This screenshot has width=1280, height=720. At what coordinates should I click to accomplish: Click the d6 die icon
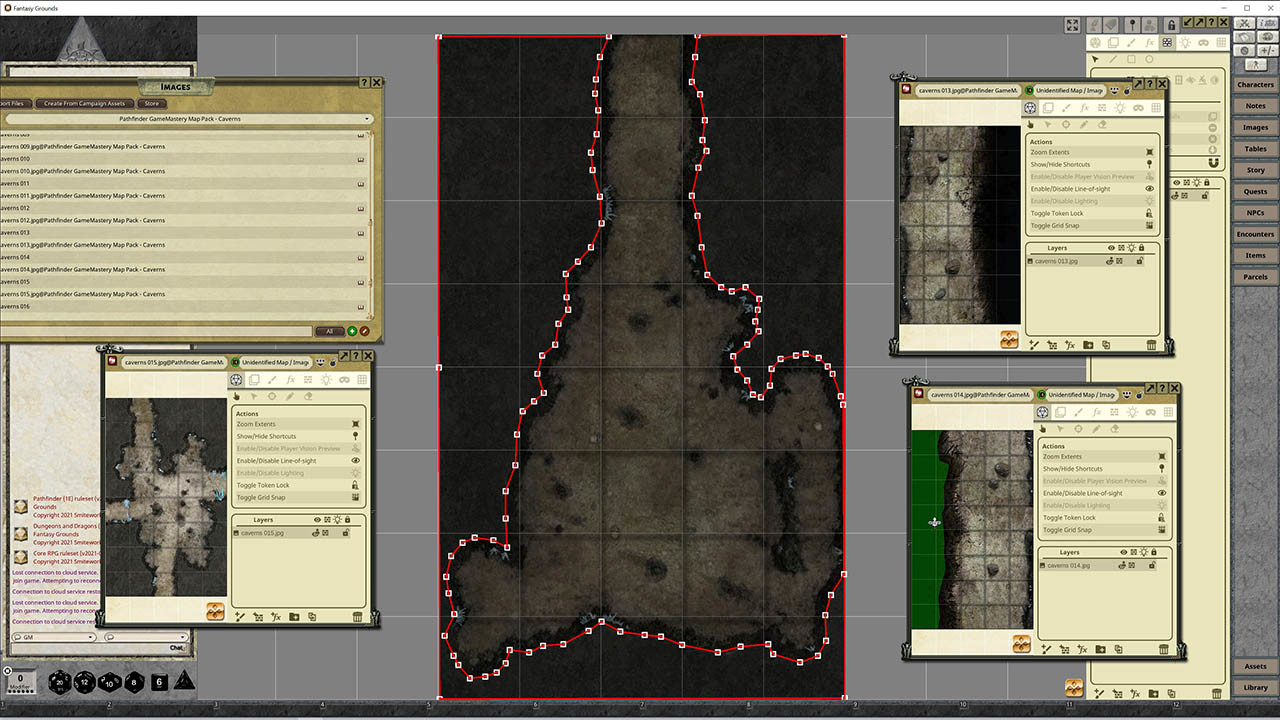tap(159, 683)
